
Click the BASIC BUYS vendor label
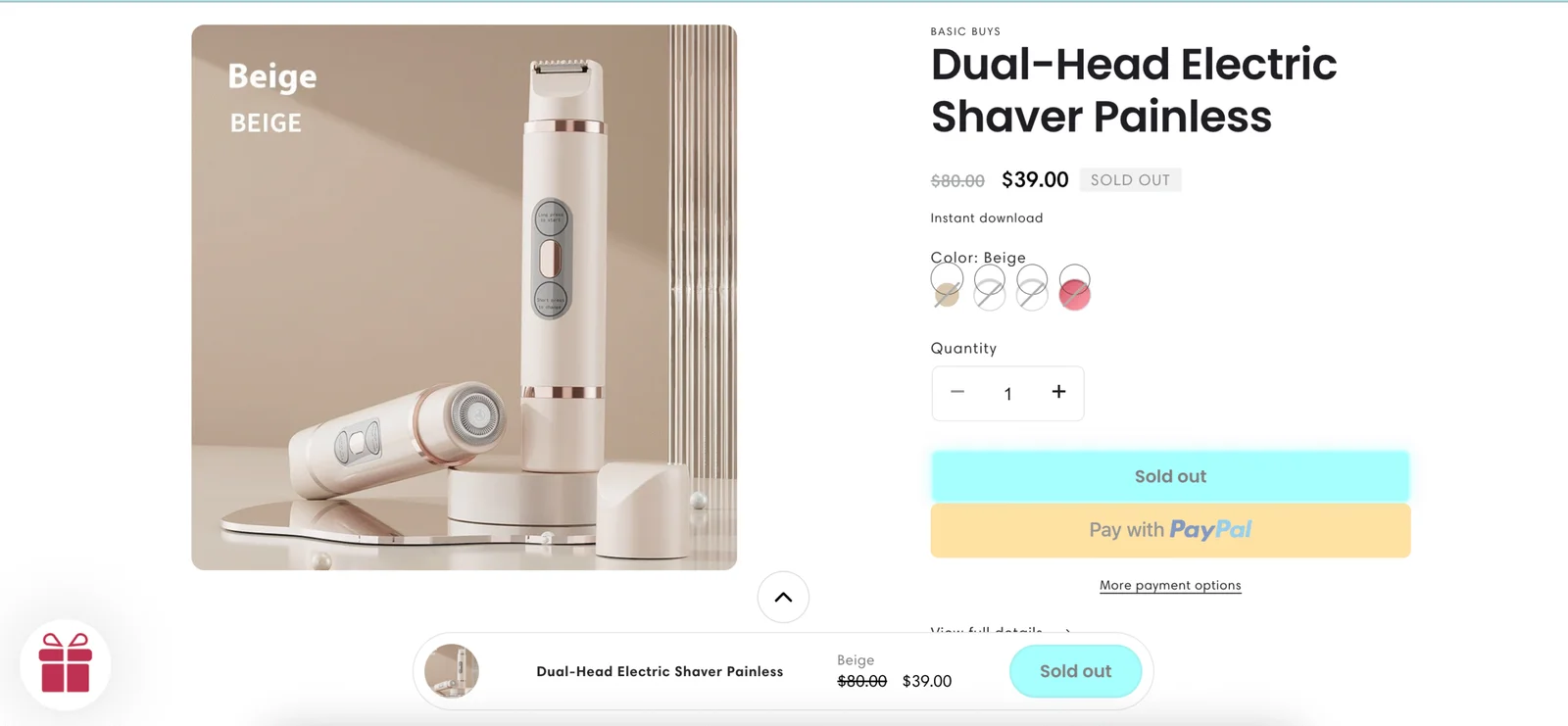965,31
